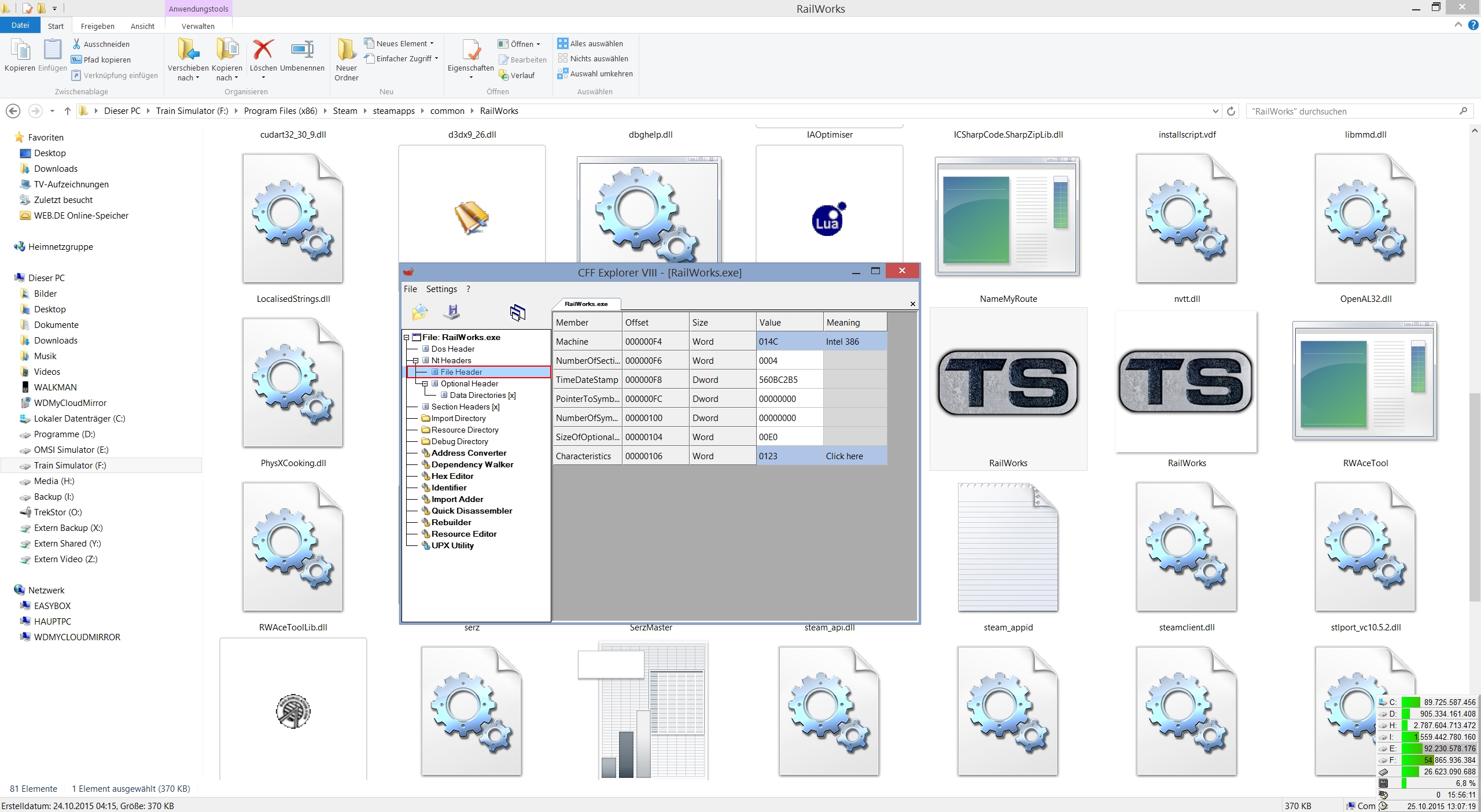Click the red Löschen delete icon

[x=263, y=51]
